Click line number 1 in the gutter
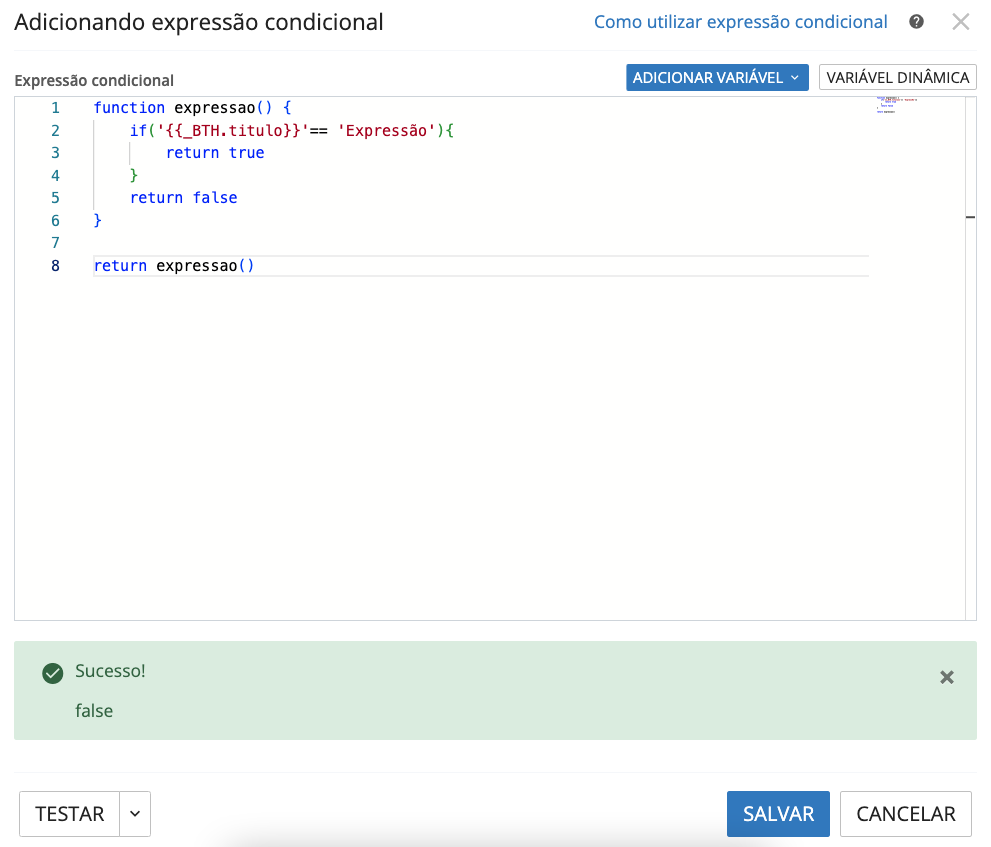The image size is (991, 847). [x=55, y=108]
